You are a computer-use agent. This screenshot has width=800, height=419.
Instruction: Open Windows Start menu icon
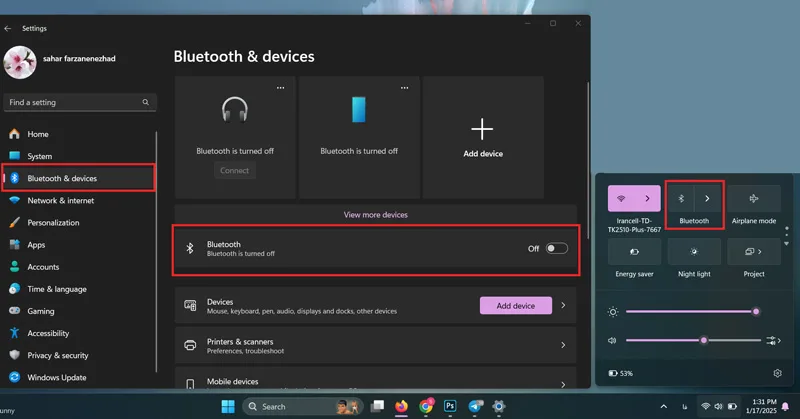(228, 406)
